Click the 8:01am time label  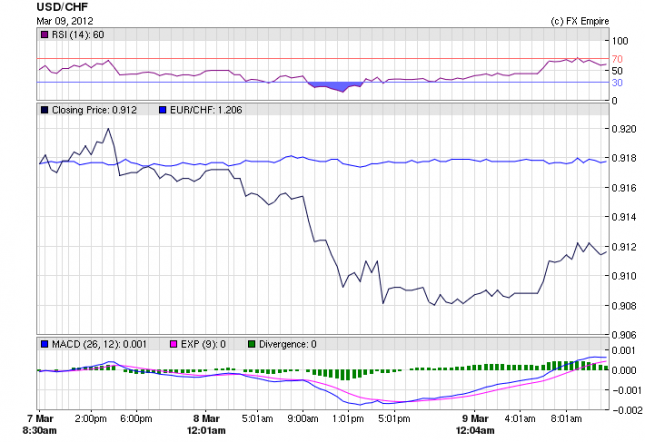coord(566,419)
